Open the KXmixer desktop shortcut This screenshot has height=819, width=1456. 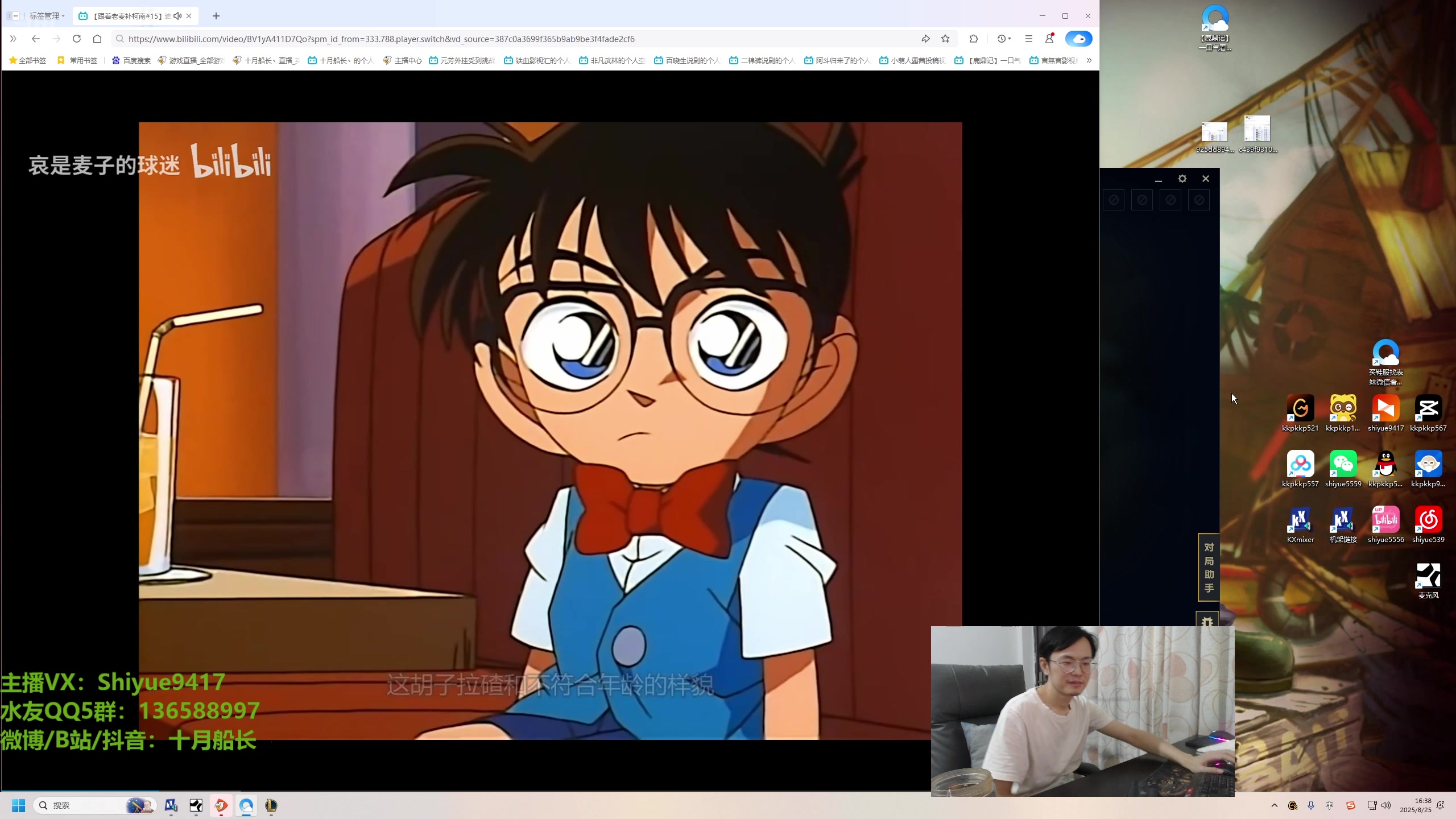(1300, 524)
